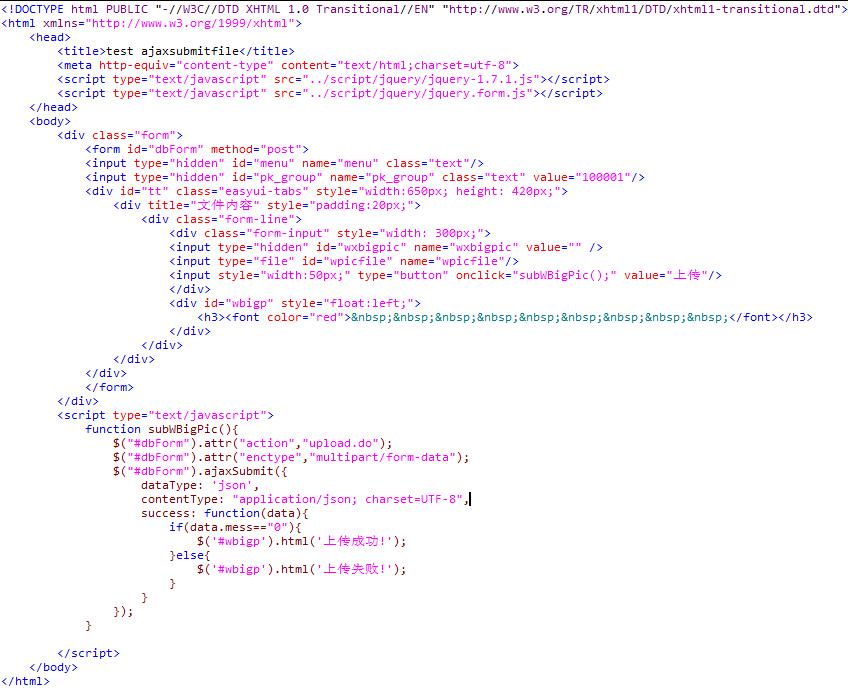
Task: Click the opening head tag
Action: (x=50, y=37)
